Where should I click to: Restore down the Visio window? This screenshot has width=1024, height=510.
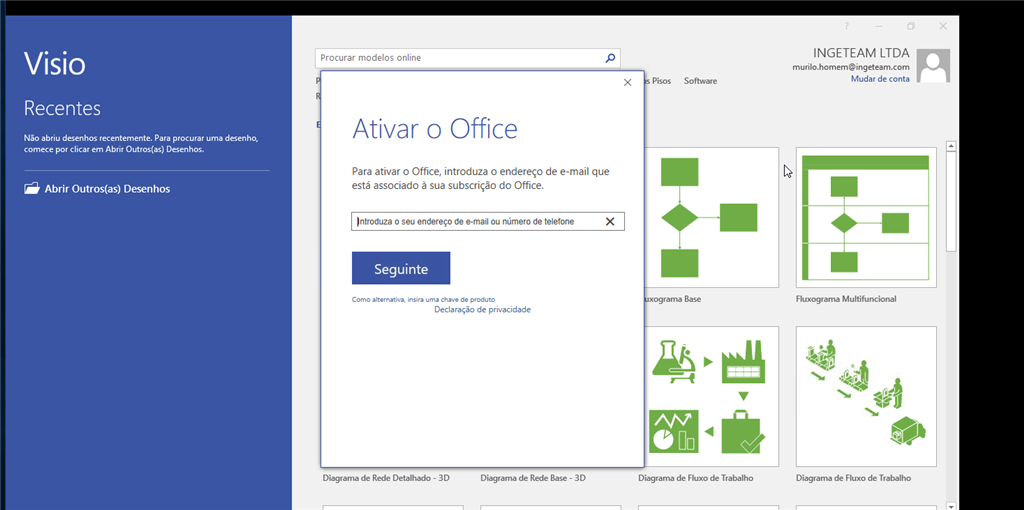[x=911, y=26]
